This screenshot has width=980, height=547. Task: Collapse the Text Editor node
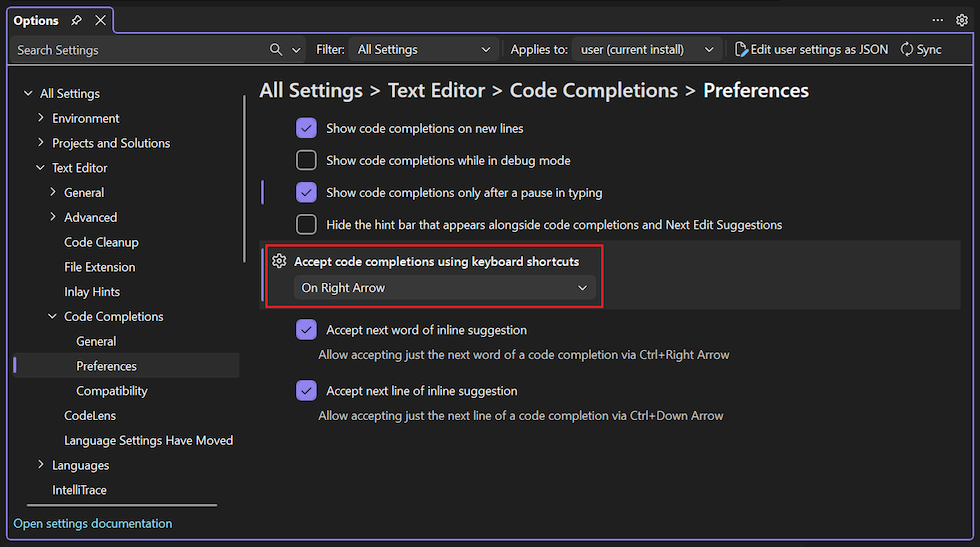coord(41,168)
